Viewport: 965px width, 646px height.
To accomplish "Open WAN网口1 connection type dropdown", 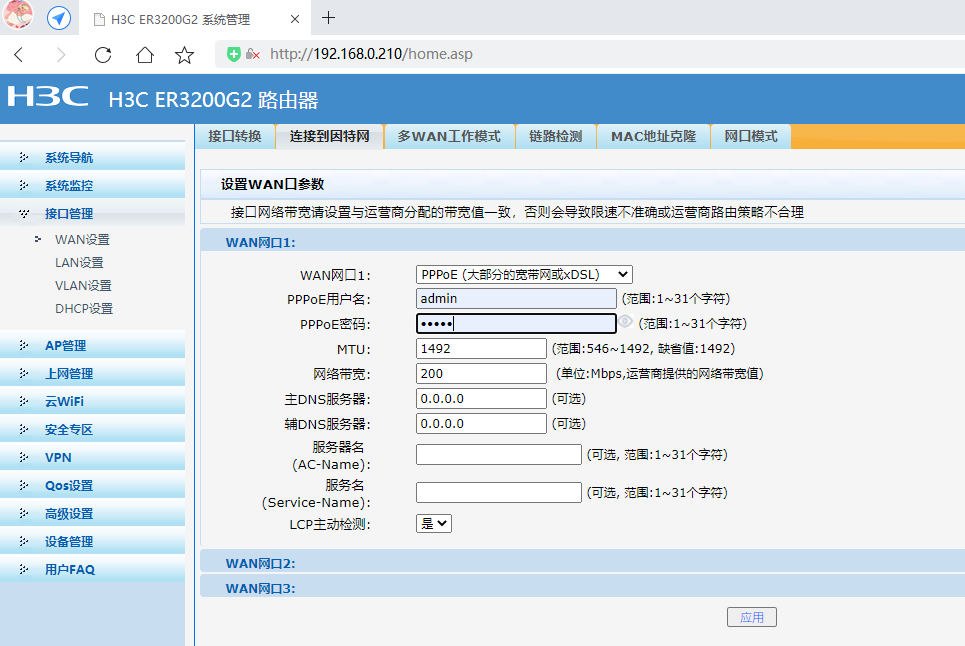I will click(524, 274).
